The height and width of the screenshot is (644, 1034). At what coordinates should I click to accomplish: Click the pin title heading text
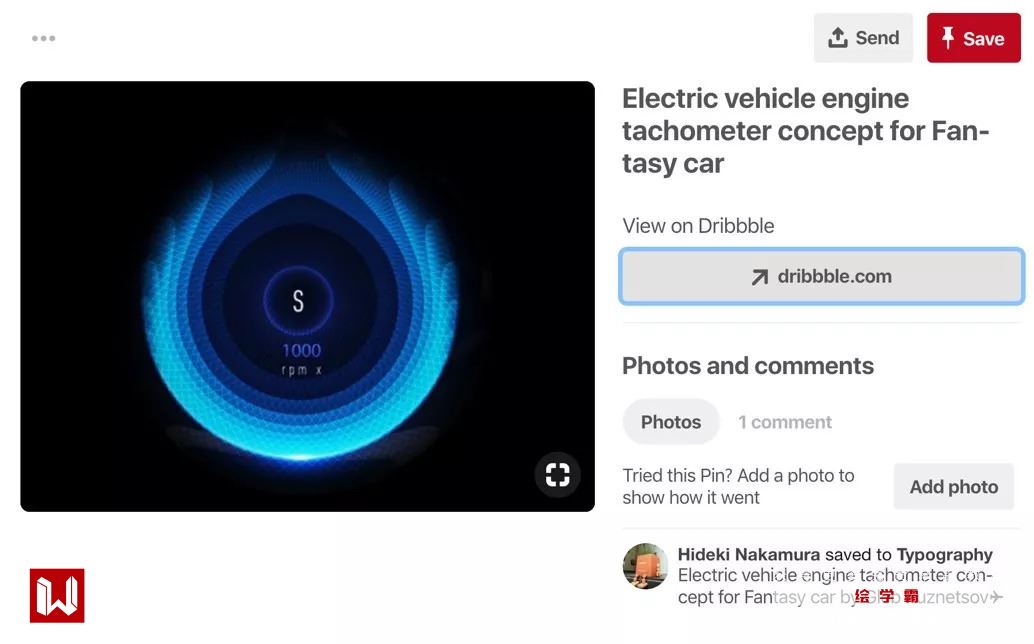pos(805,131)
